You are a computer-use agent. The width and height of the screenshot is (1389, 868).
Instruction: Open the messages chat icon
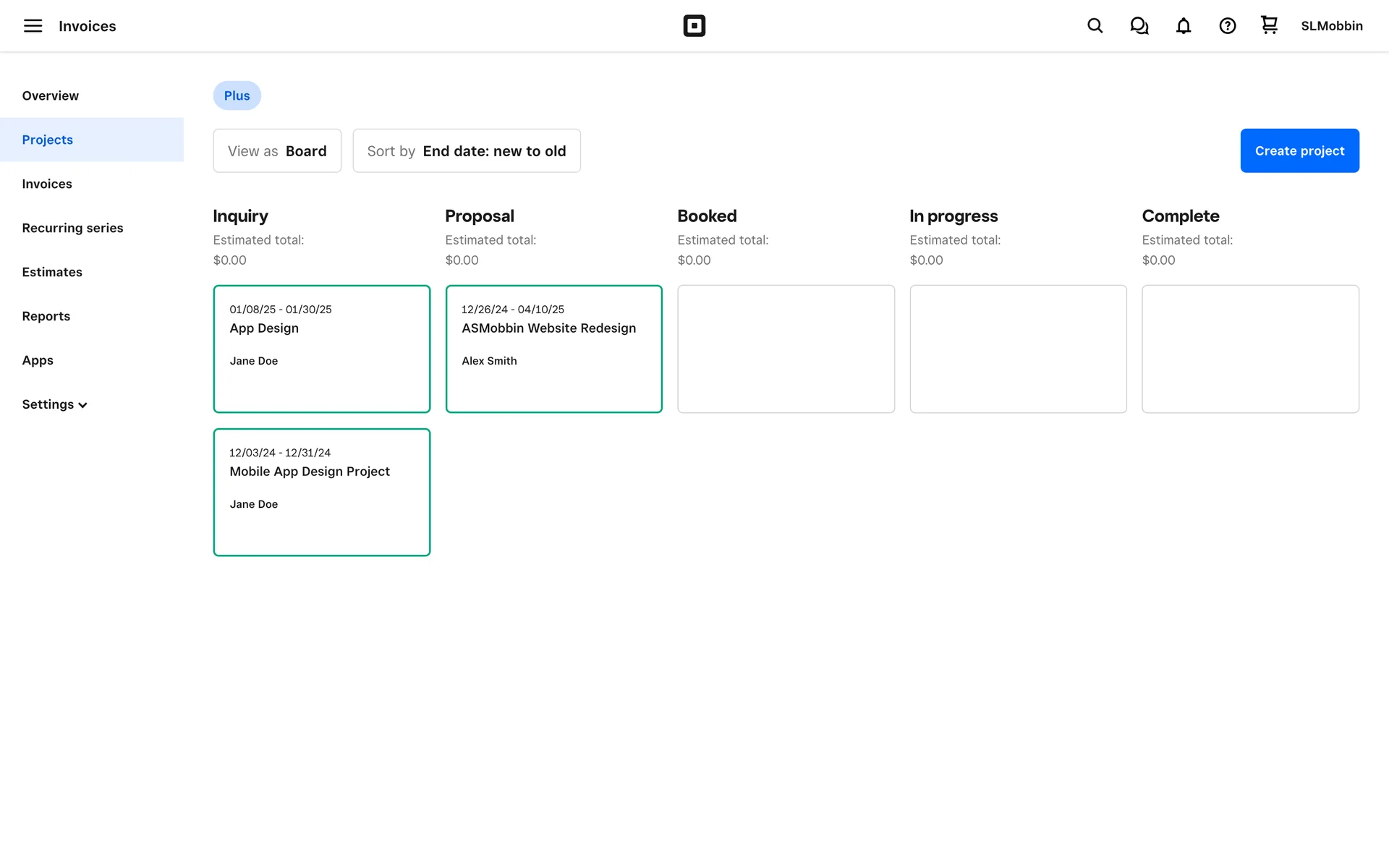pyautogui.click(x=1139, y=26)
